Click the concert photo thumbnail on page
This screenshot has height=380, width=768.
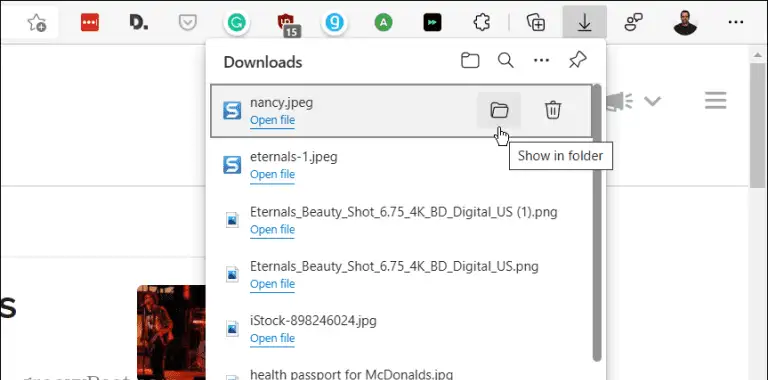coord(171,332)
